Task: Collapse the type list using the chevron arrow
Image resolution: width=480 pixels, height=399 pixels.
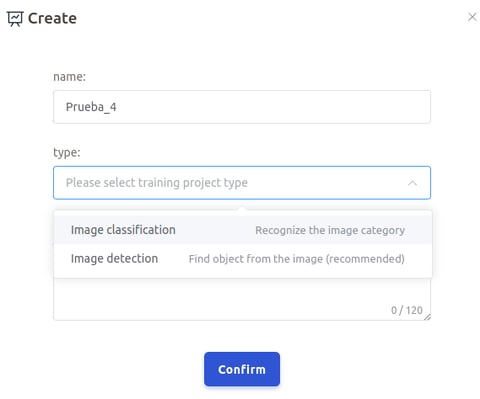Action: (412, 183)
